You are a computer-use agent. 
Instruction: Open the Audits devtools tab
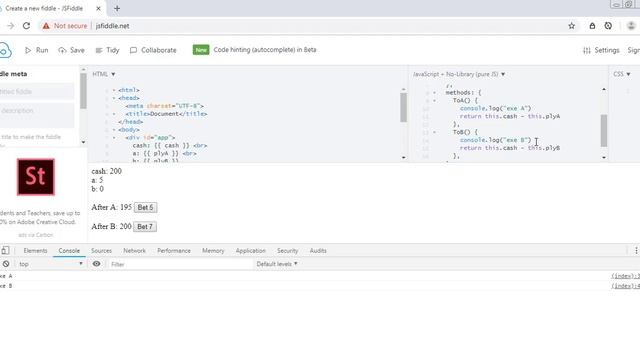click(318, 251)
